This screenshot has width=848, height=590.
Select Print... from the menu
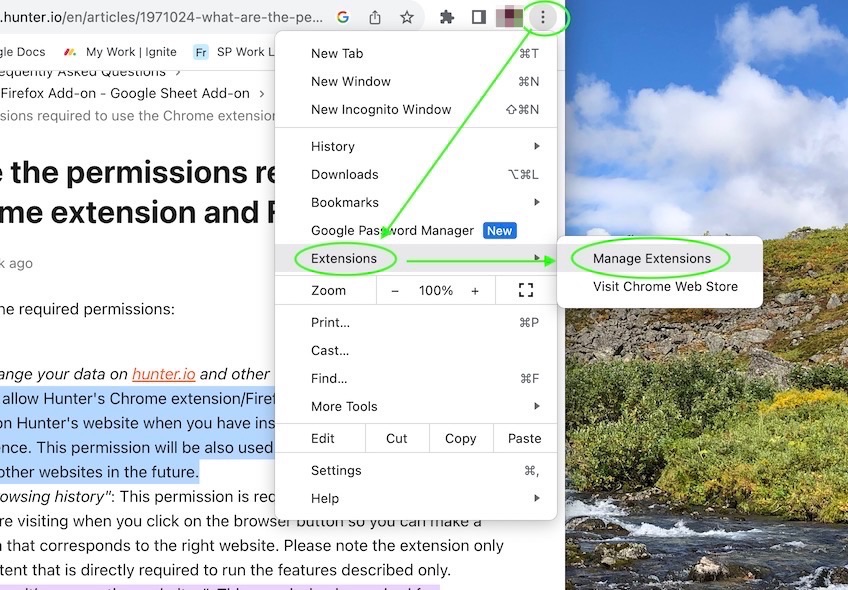click(416, 322)
